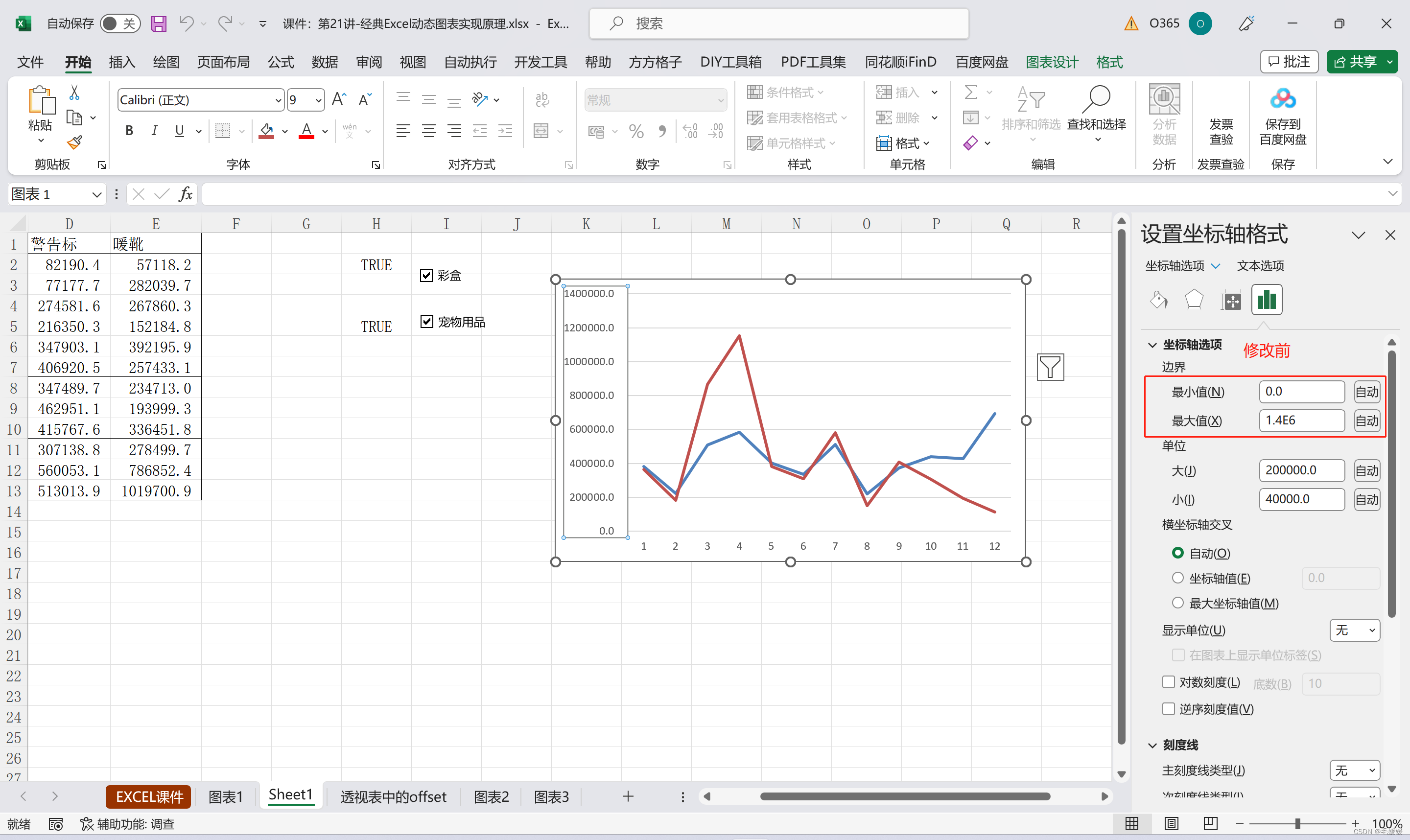Screen dimensions: 1410x840
Task: Open Size & Properties tab in pane
Action: point(1230,300)
